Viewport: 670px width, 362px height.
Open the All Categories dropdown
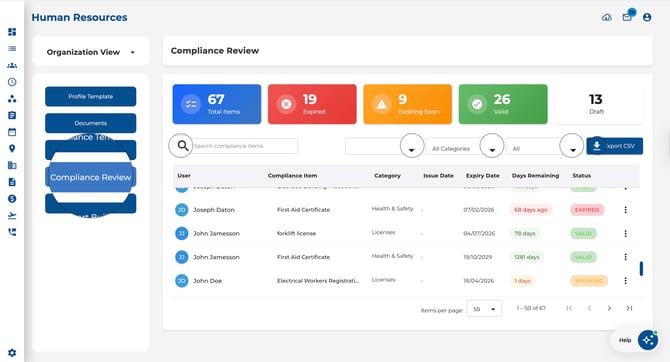tap(464, 146)
